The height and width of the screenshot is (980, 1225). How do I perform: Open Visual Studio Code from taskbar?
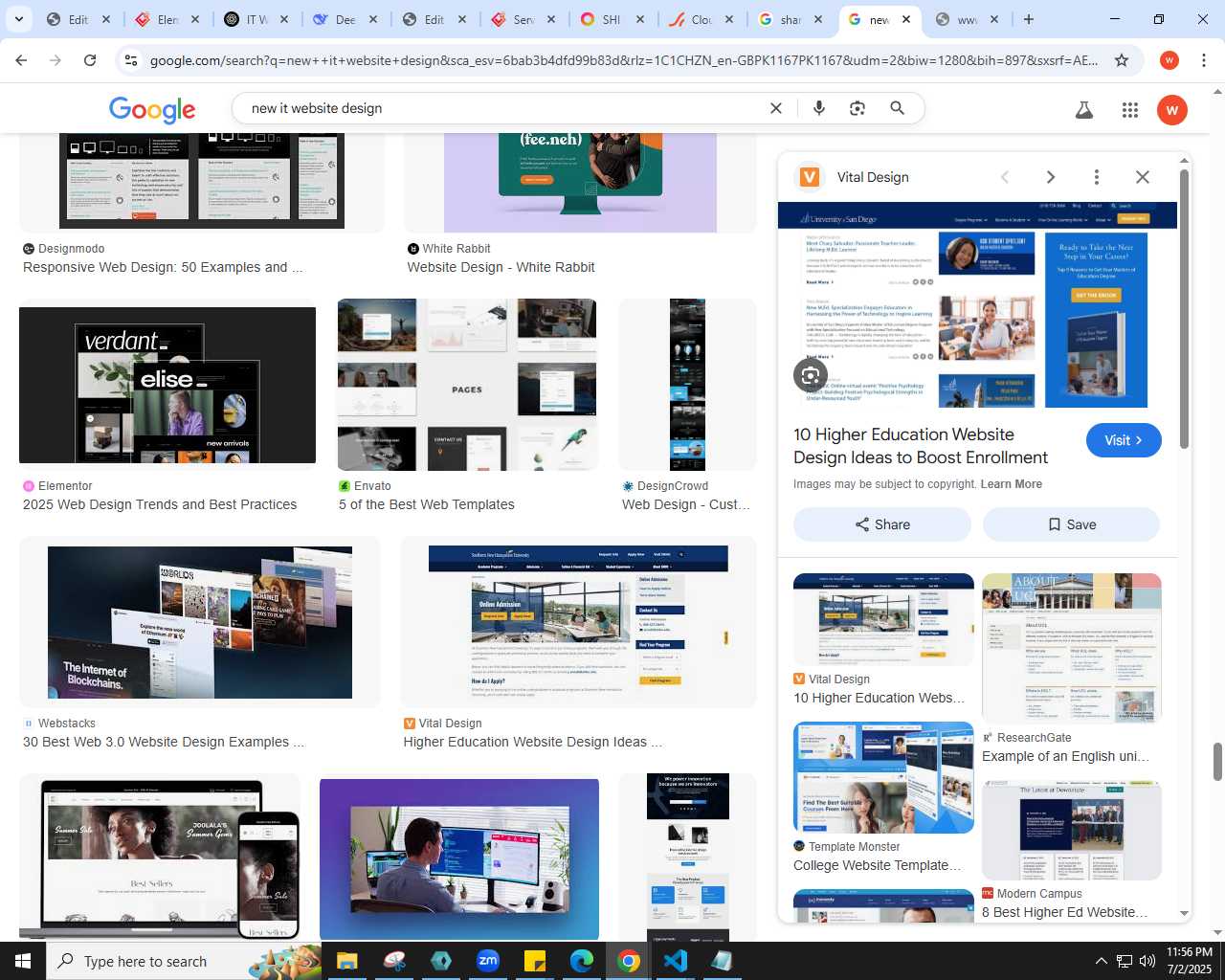pyautogui.click(x=676, y=961)
